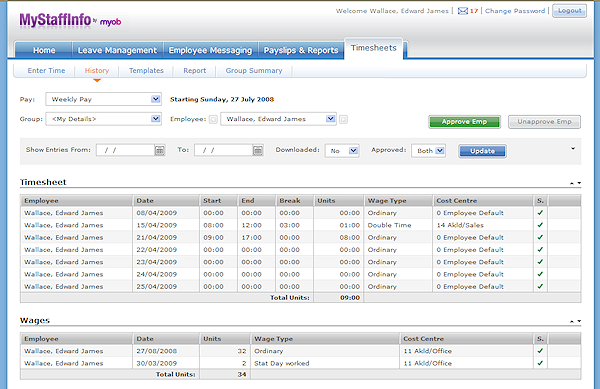
Task: Open the Downloaded dropdown set to No
Action: tap(342, 151)
